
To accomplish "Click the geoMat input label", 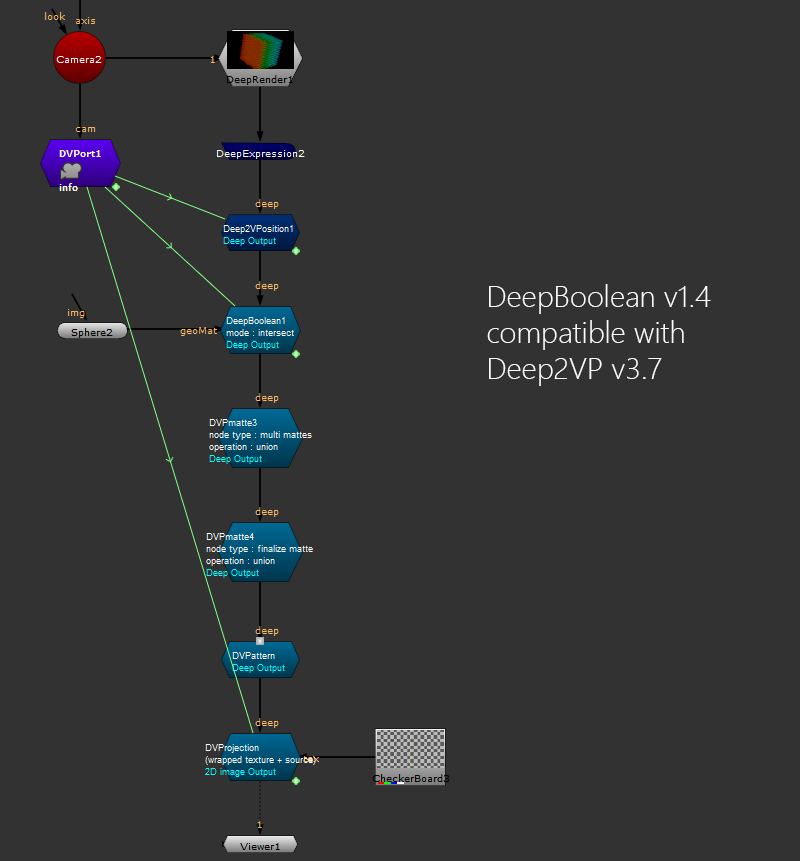I will click(198, 330).
